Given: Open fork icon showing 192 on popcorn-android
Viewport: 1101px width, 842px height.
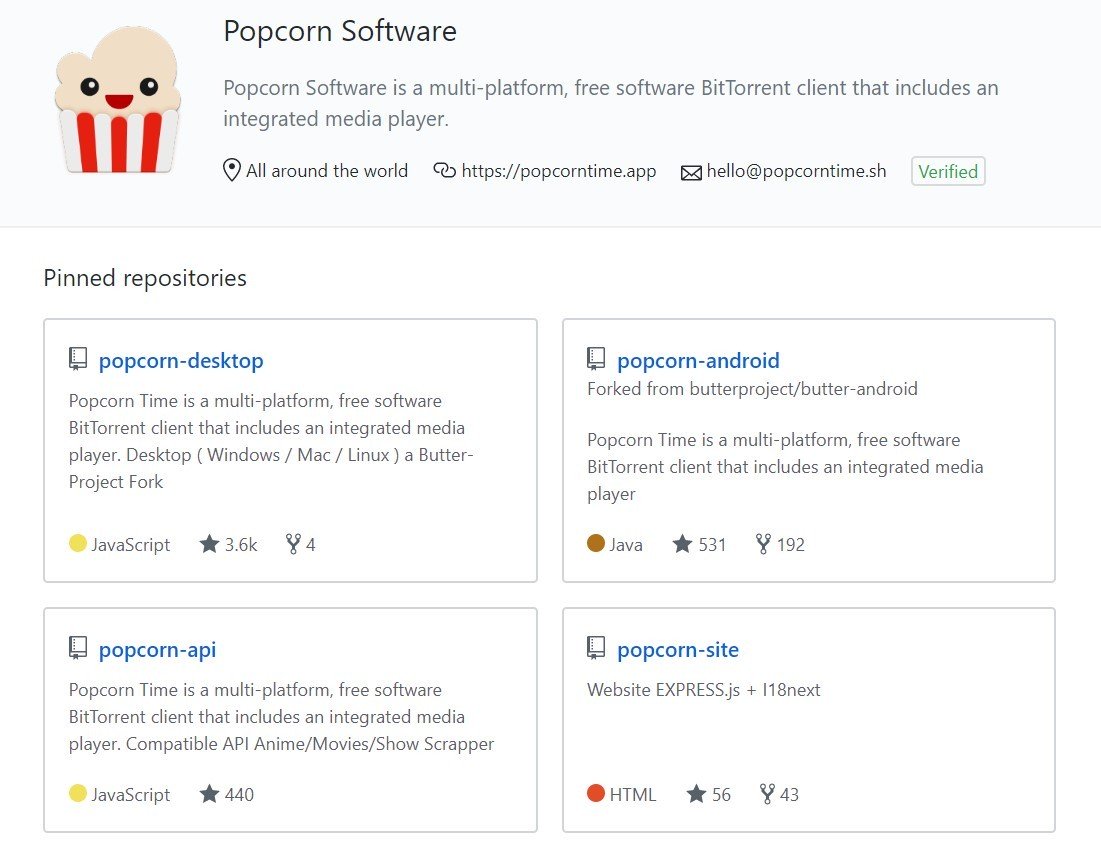Looking at the screenshot, I should pyautogui.click(x=763, y=544).
